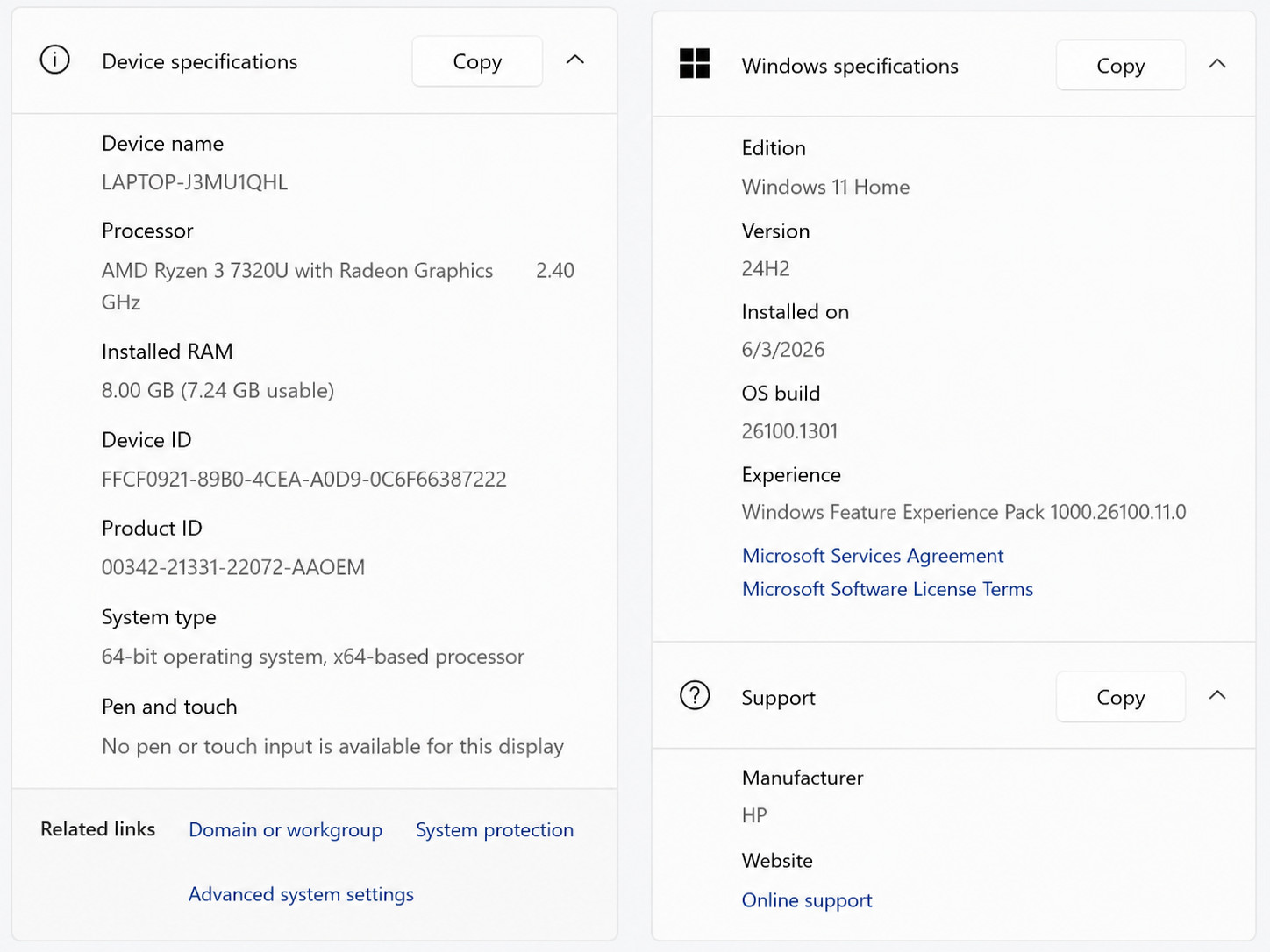Select the 8.00 GB installed RAM value

pos(218,390)
